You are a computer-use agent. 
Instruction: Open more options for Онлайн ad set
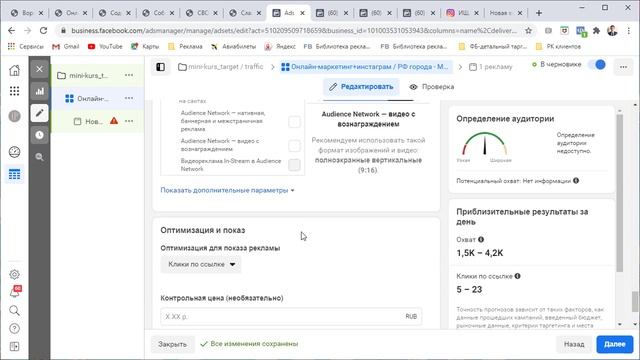point(129,98)
